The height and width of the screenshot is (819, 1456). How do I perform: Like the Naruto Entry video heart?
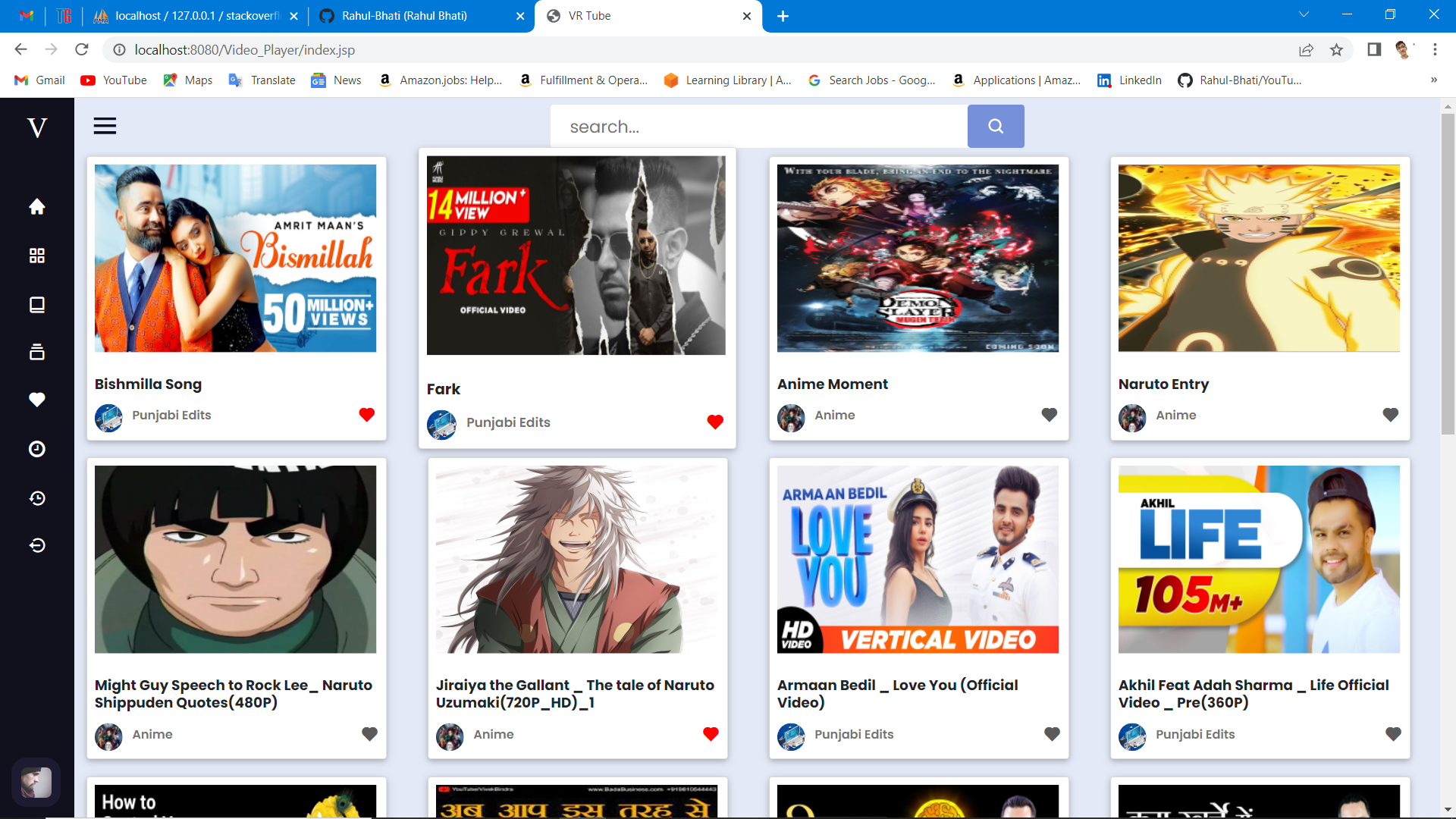pyautogui.click(x=1390, y=415)
